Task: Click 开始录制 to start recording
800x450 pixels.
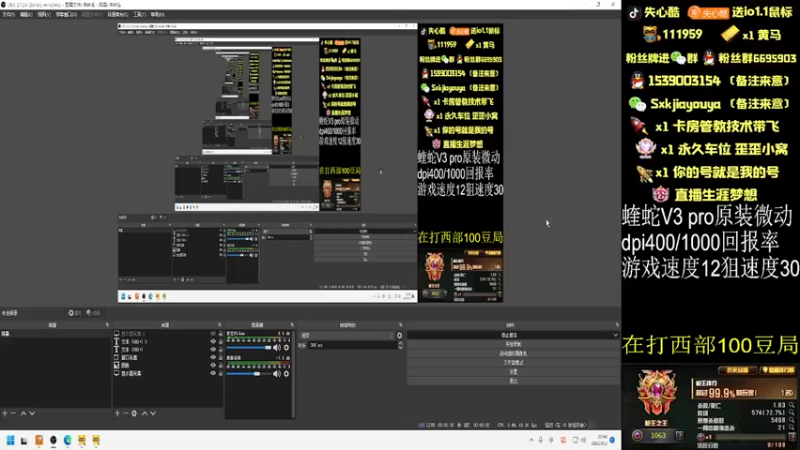Action: pos(513,344)
